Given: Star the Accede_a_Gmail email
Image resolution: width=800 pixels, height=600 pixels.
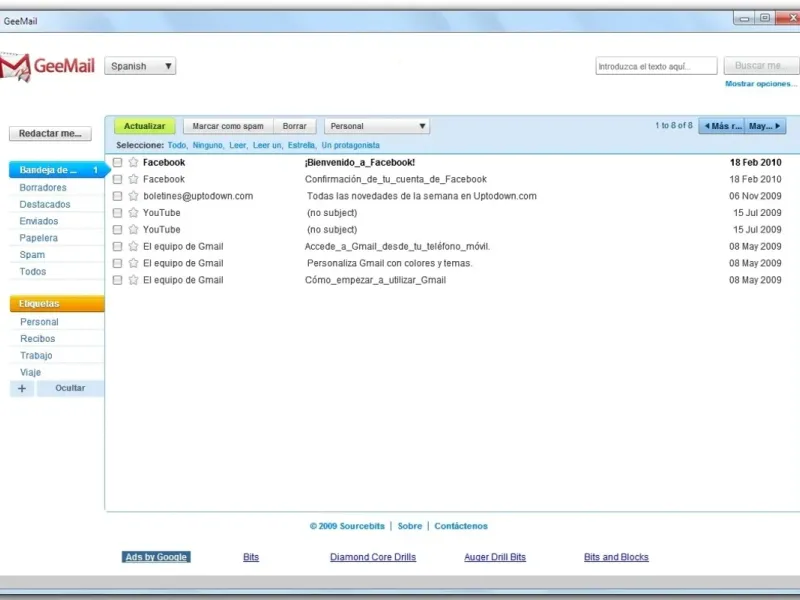Looking at the screenshot, I should click(133, 246).
